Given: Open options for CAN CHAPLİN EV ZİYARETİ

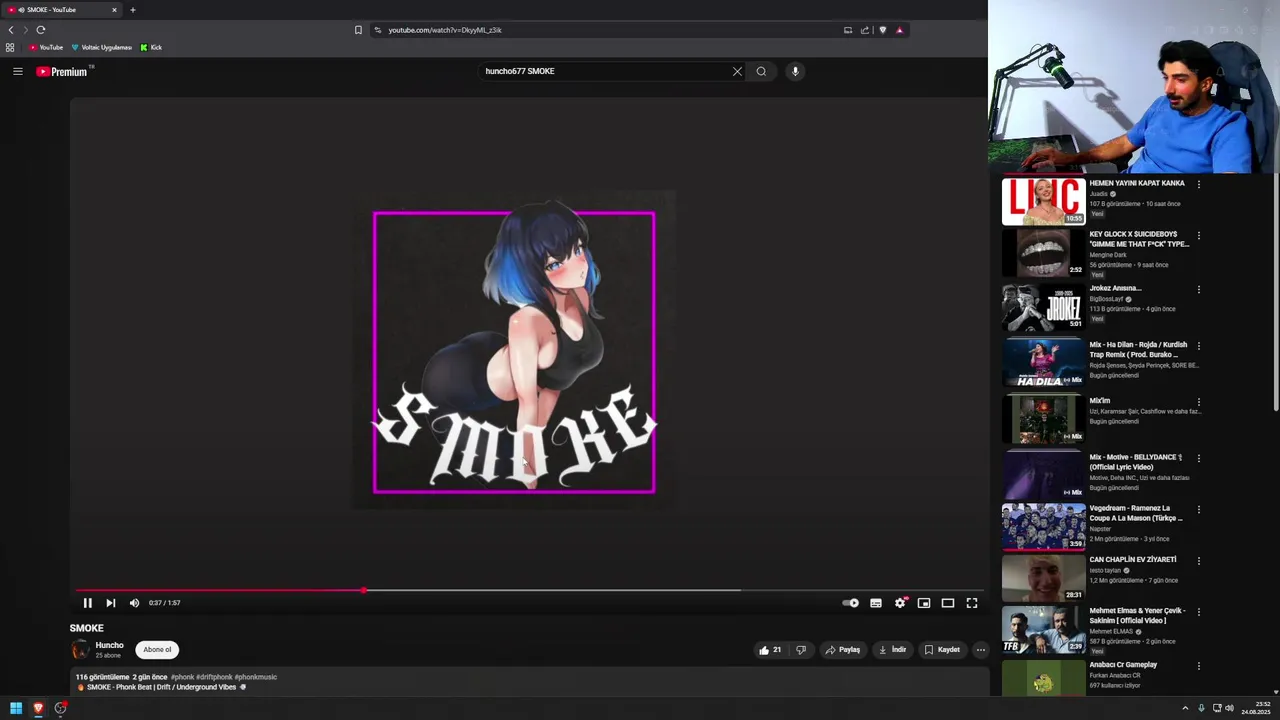Looking at the screenshot, I should point(1199,561).
